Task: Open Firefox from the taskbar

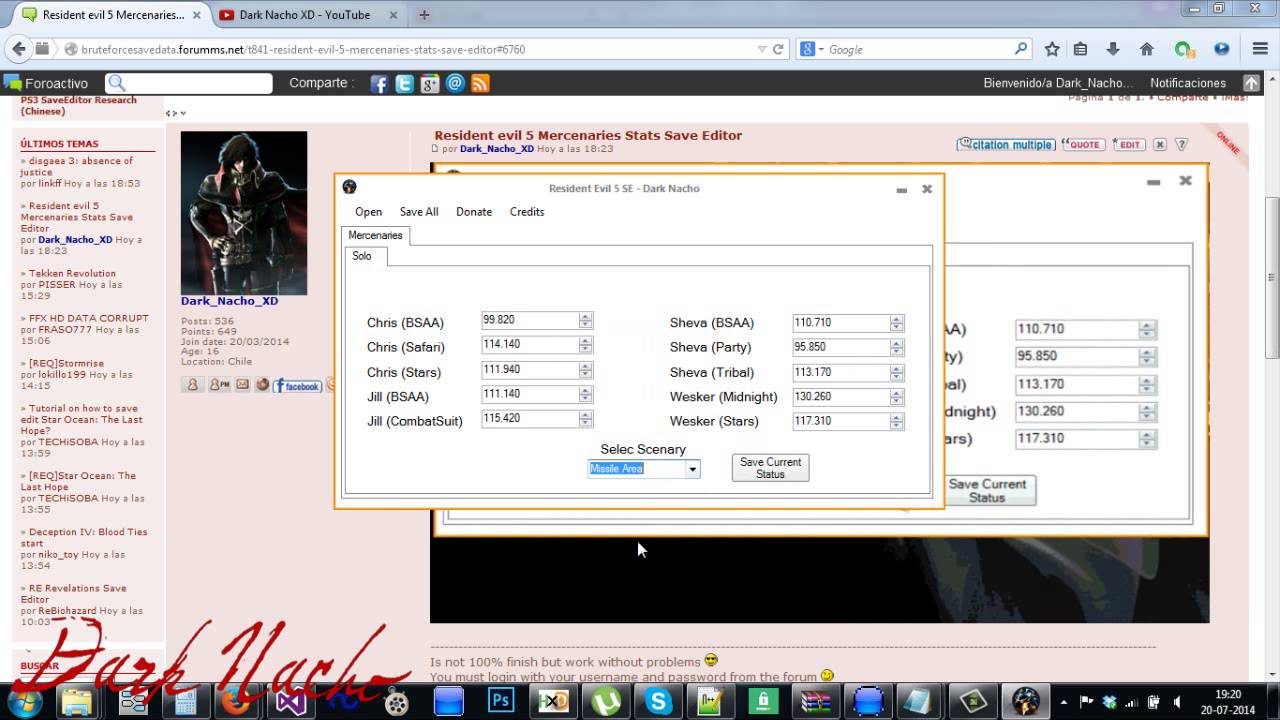Action: click(236, 701)
